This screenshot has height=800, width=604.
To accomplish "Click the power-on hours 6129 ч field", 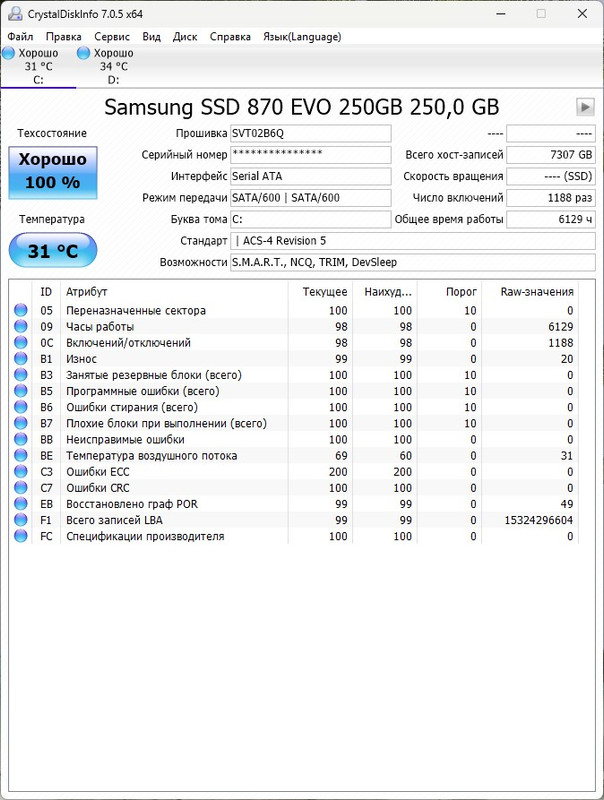I will 550,219.
